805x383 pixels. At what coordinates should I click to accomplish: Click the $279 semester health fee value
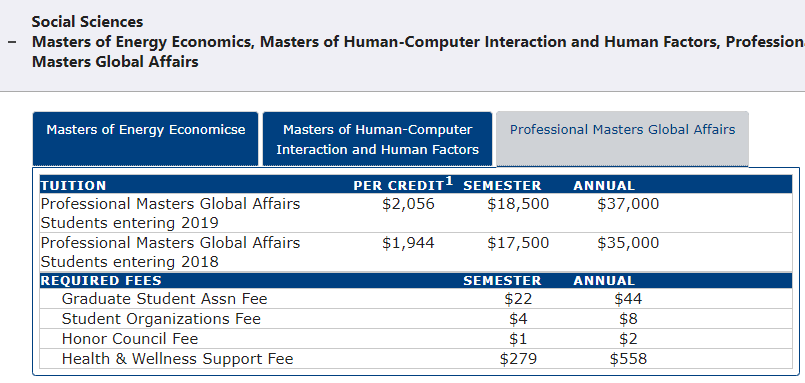click(x=518, y=358)
